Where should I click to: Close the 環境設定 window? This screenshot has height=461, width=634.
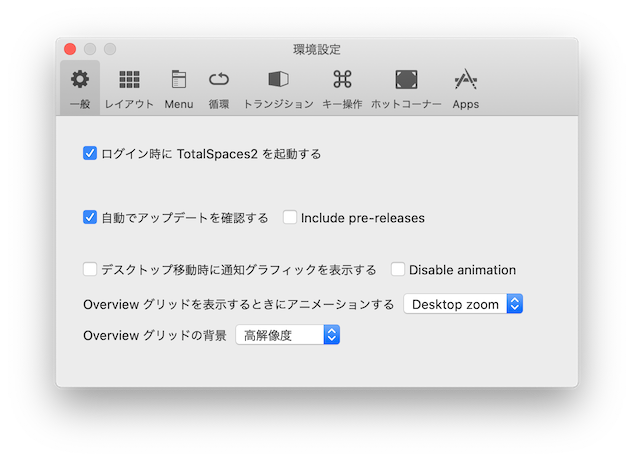coord(70,49)
